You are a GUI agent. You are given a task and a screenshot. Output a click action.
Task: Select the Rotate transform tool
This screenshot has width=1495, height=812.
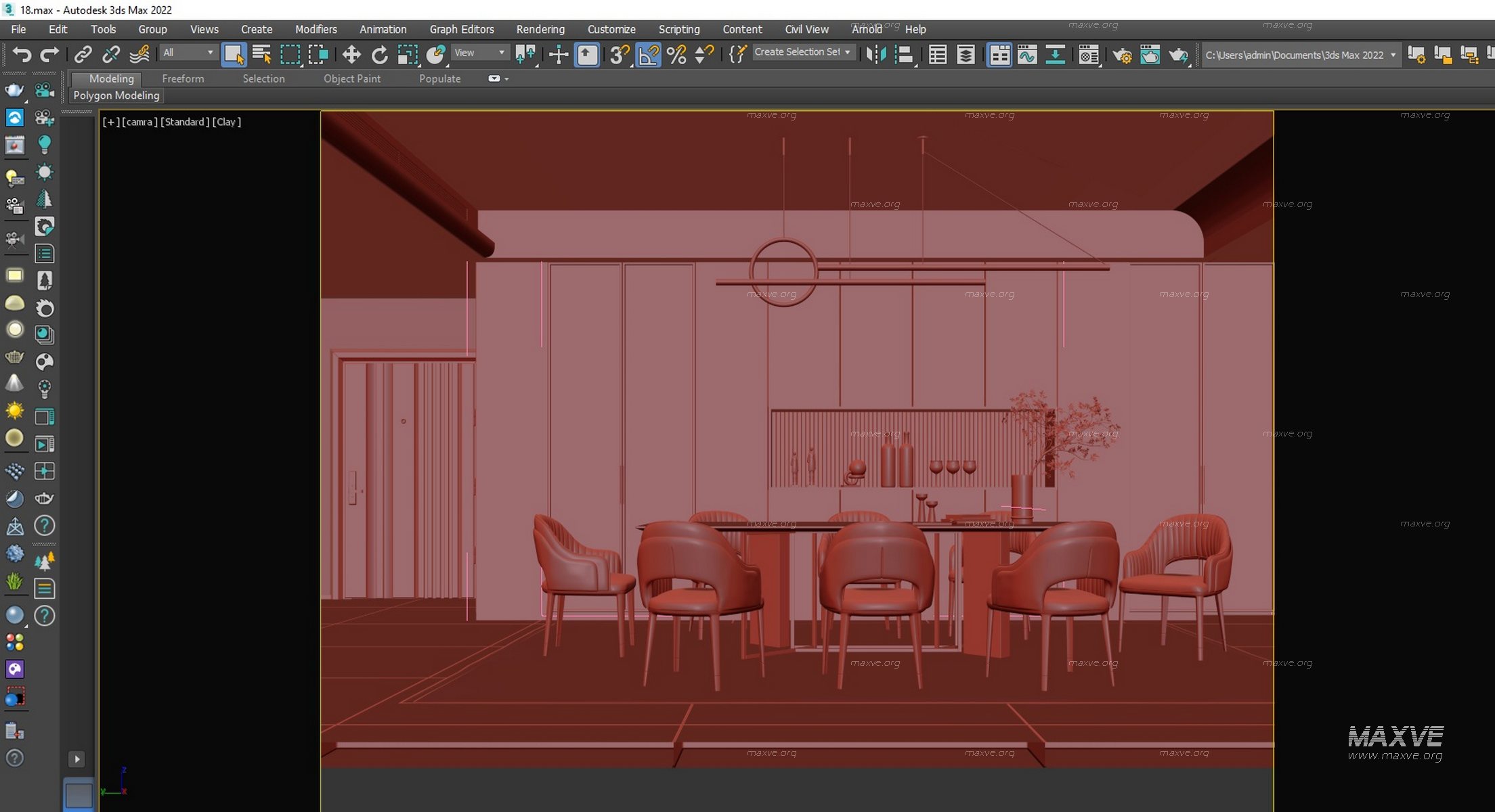coord(379,54)
